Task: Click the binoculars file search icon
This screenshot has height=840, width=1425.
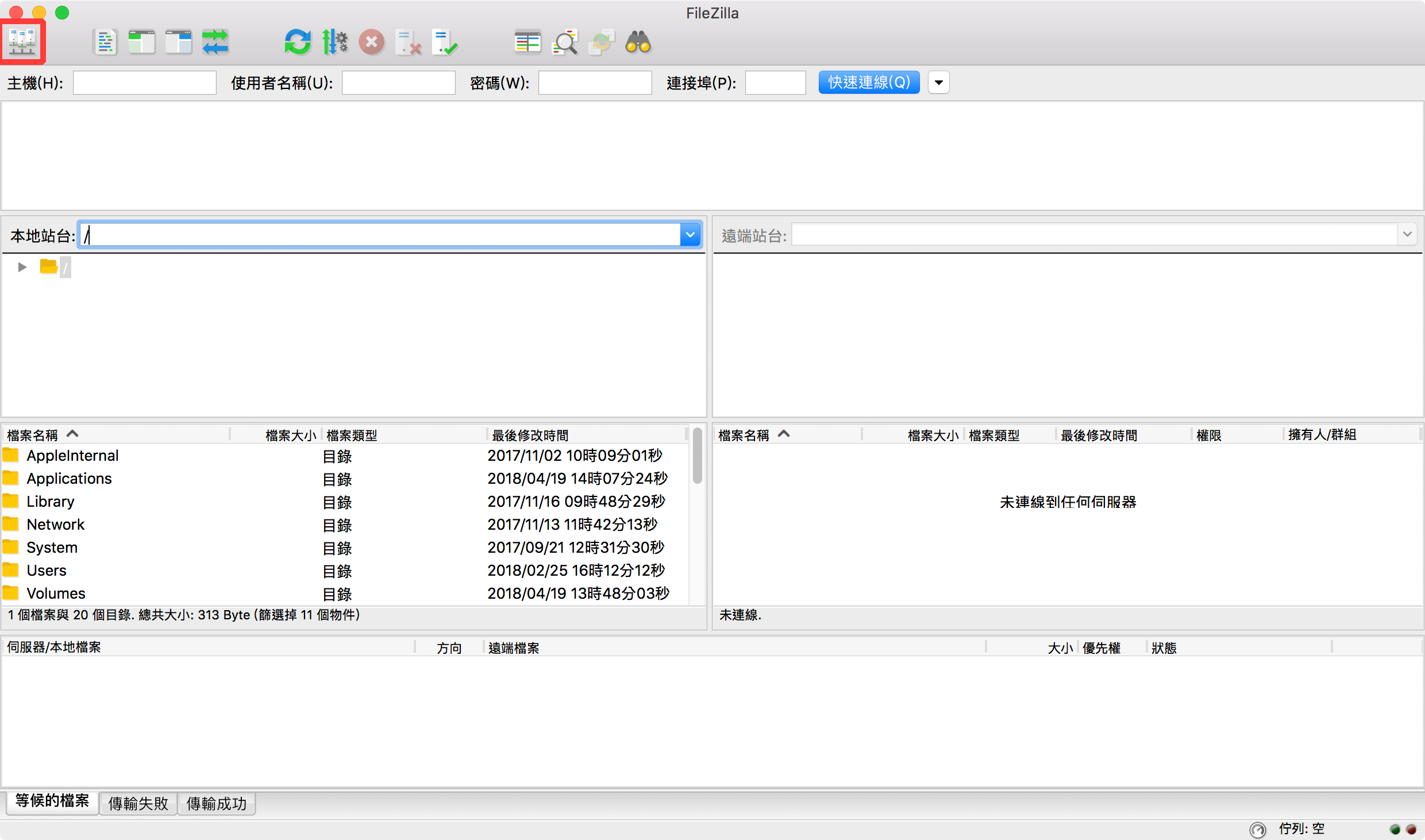Action: (638, 43)
